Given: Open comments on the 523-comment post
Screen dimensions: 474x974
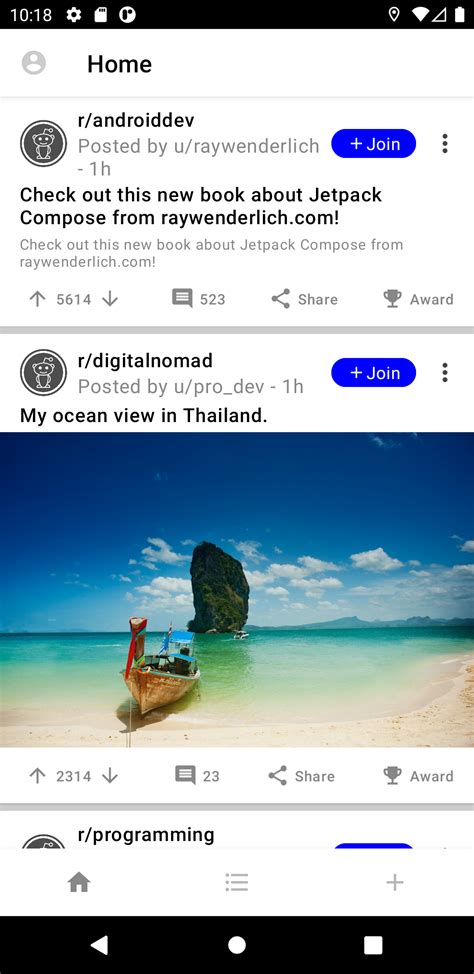Looking at the screenshot, I should pyautogui.click(x=198, y=299).
